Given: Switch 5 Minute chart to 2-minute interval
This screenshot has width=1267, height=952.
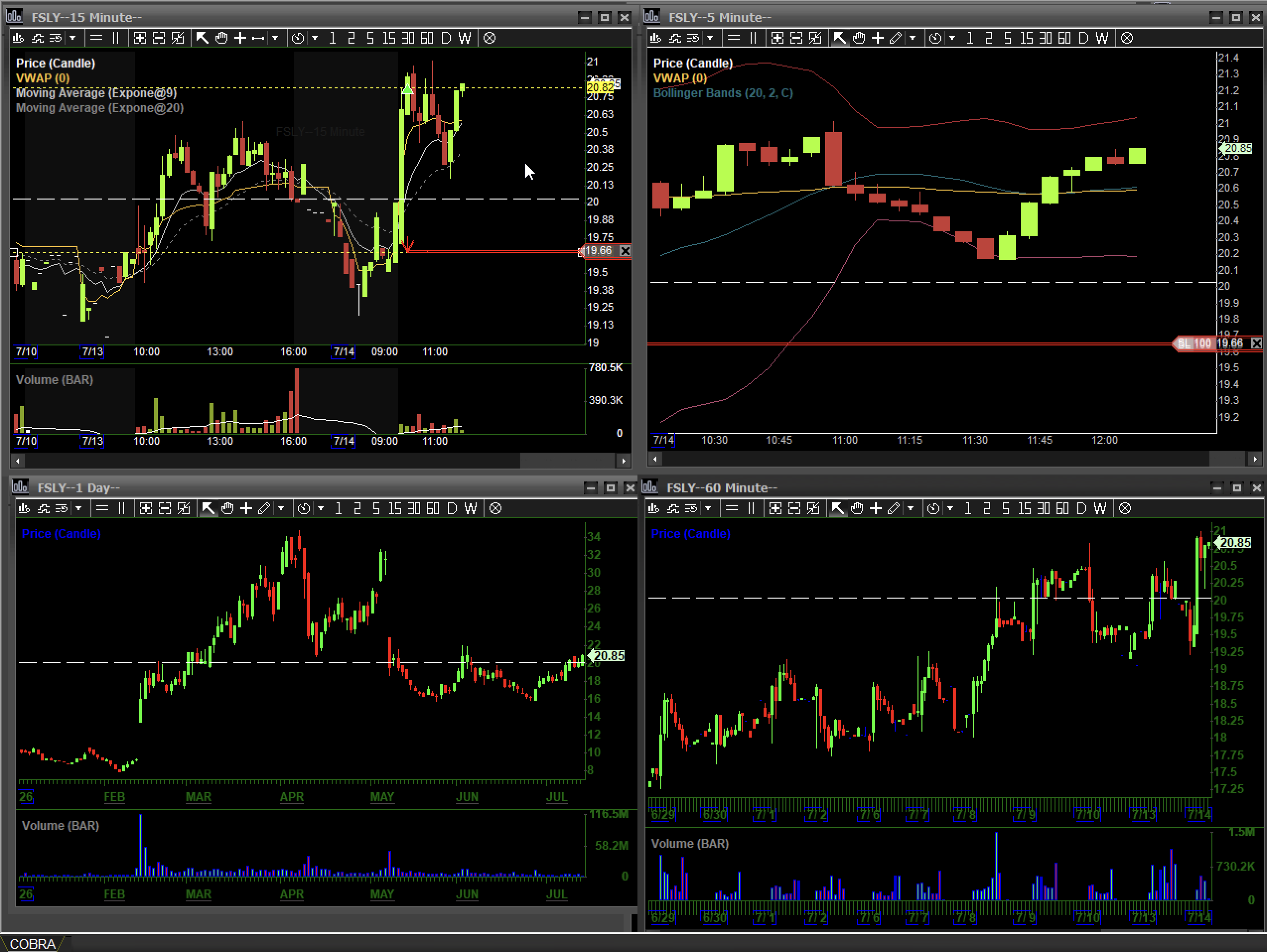Looking at the screenshot, I should [988, 38].
